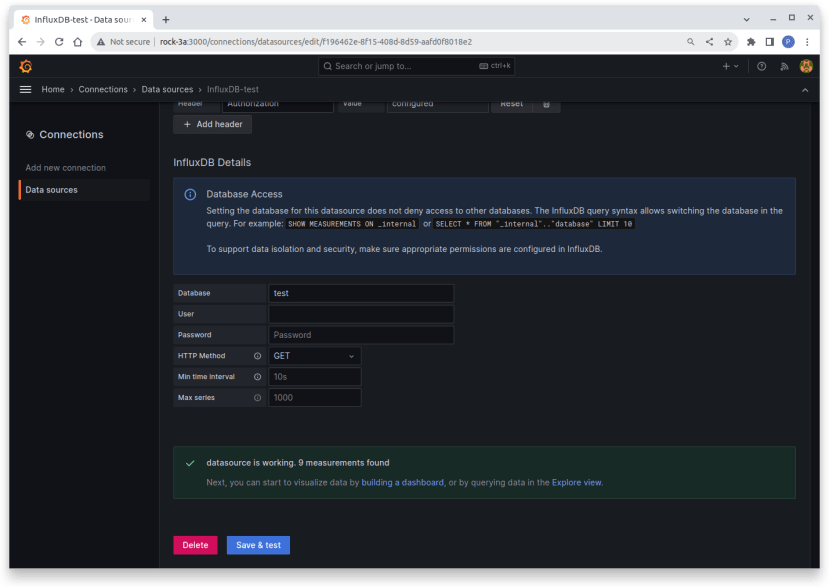
Task: Click the browser home icon
Action: [x=78, y=42]
